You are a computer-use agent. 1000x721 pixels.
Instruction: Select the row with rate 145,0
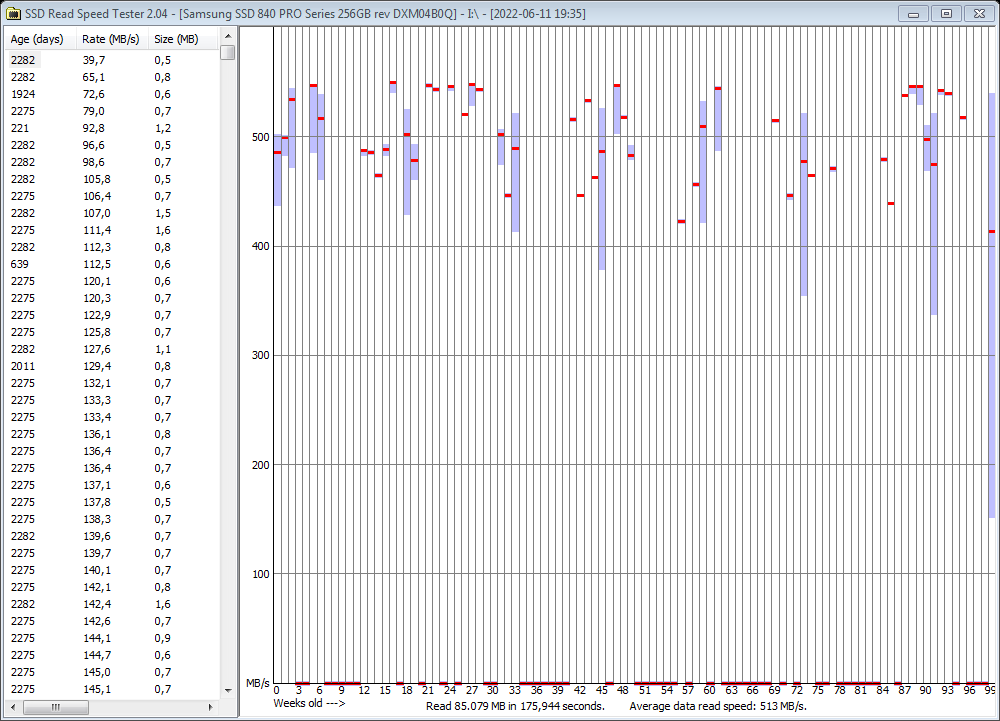pos(112,672)
